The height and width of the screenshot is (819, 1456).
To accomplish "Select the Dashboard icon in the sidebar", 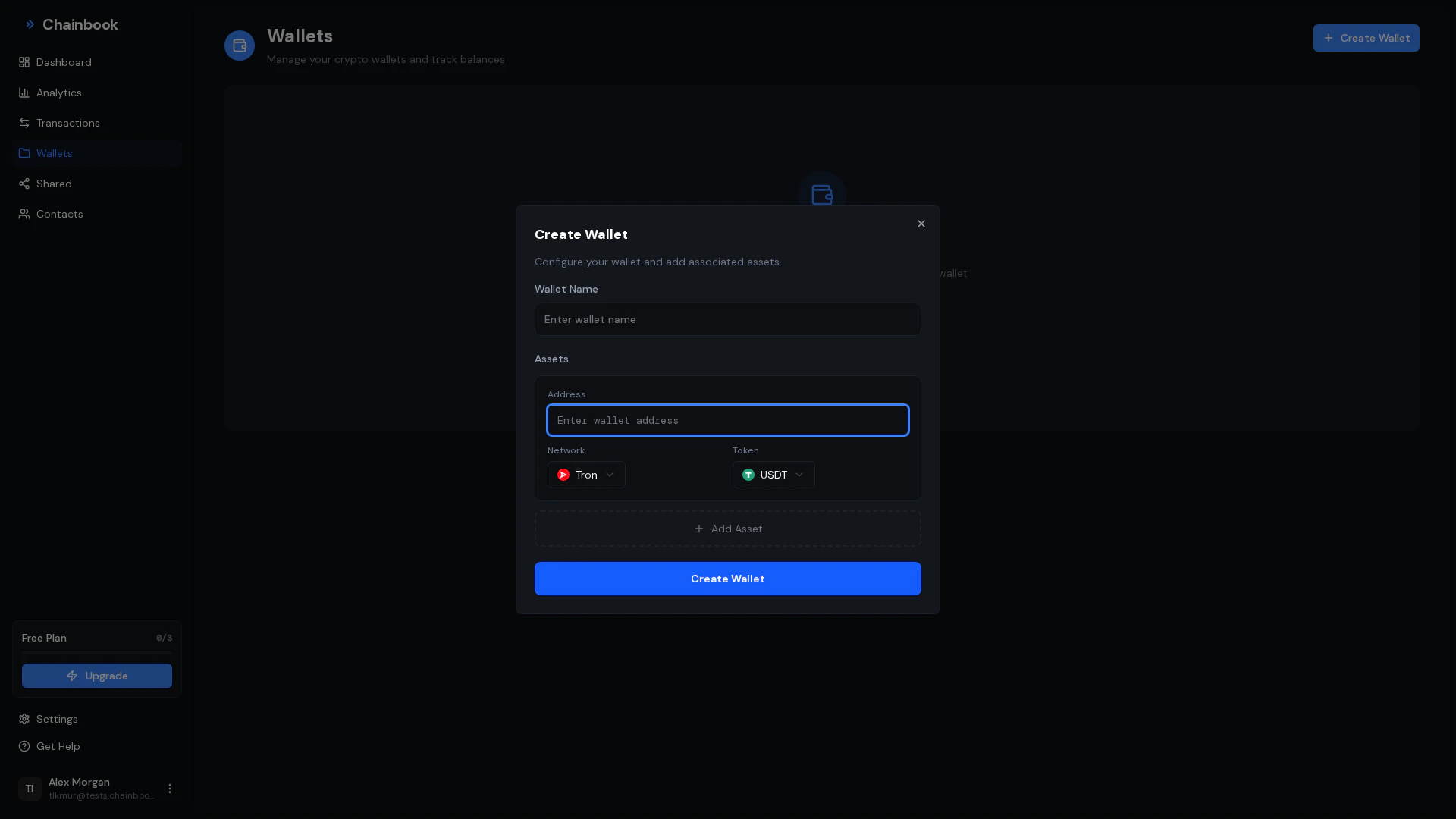I will coord(24,62).
